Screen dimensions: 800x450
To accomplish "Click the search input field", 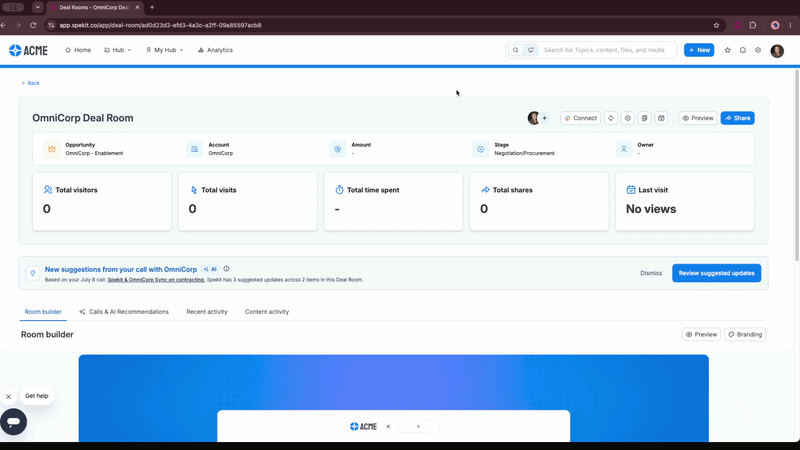I will [607, 50].
